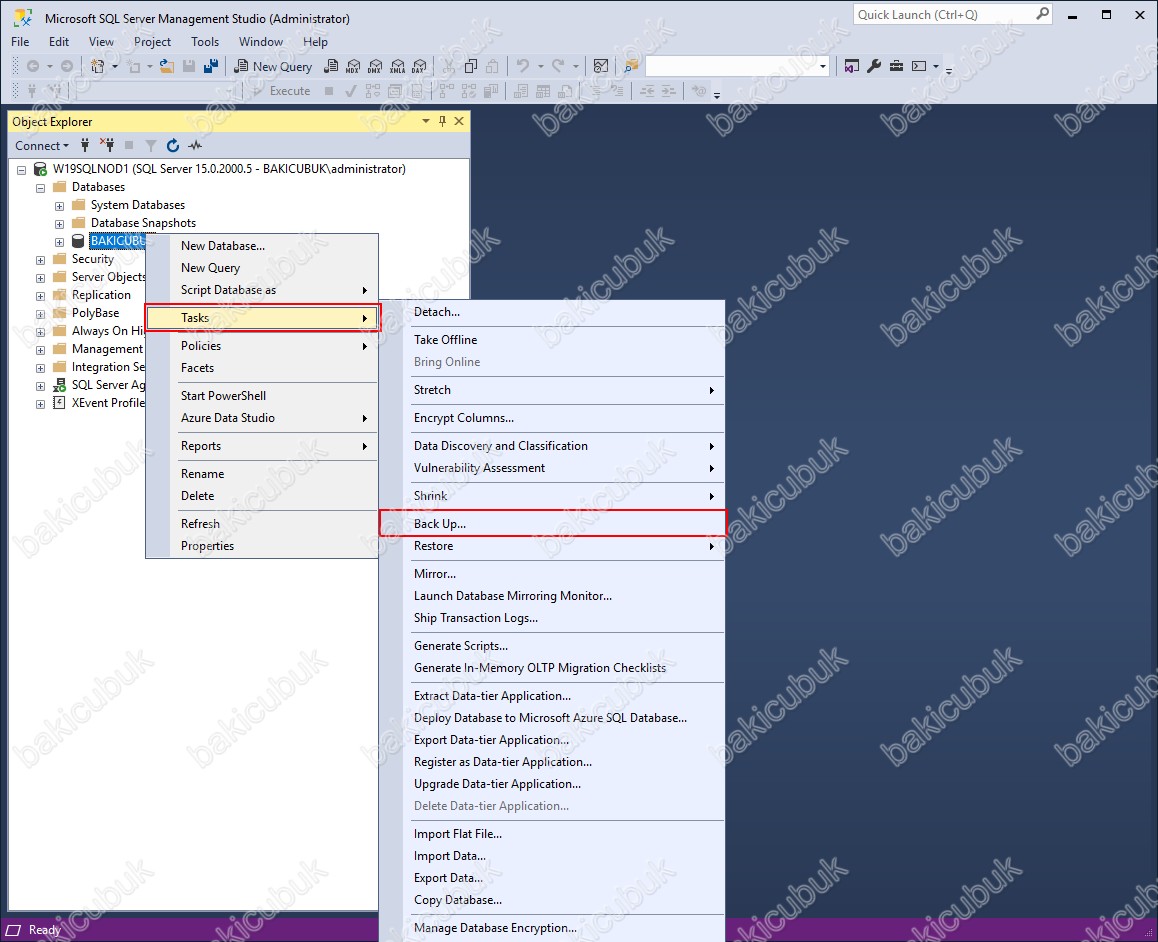The height and width of the screenshot is (942, 1158).
Task: Click the New Query toolbar button
Action: 273,66
